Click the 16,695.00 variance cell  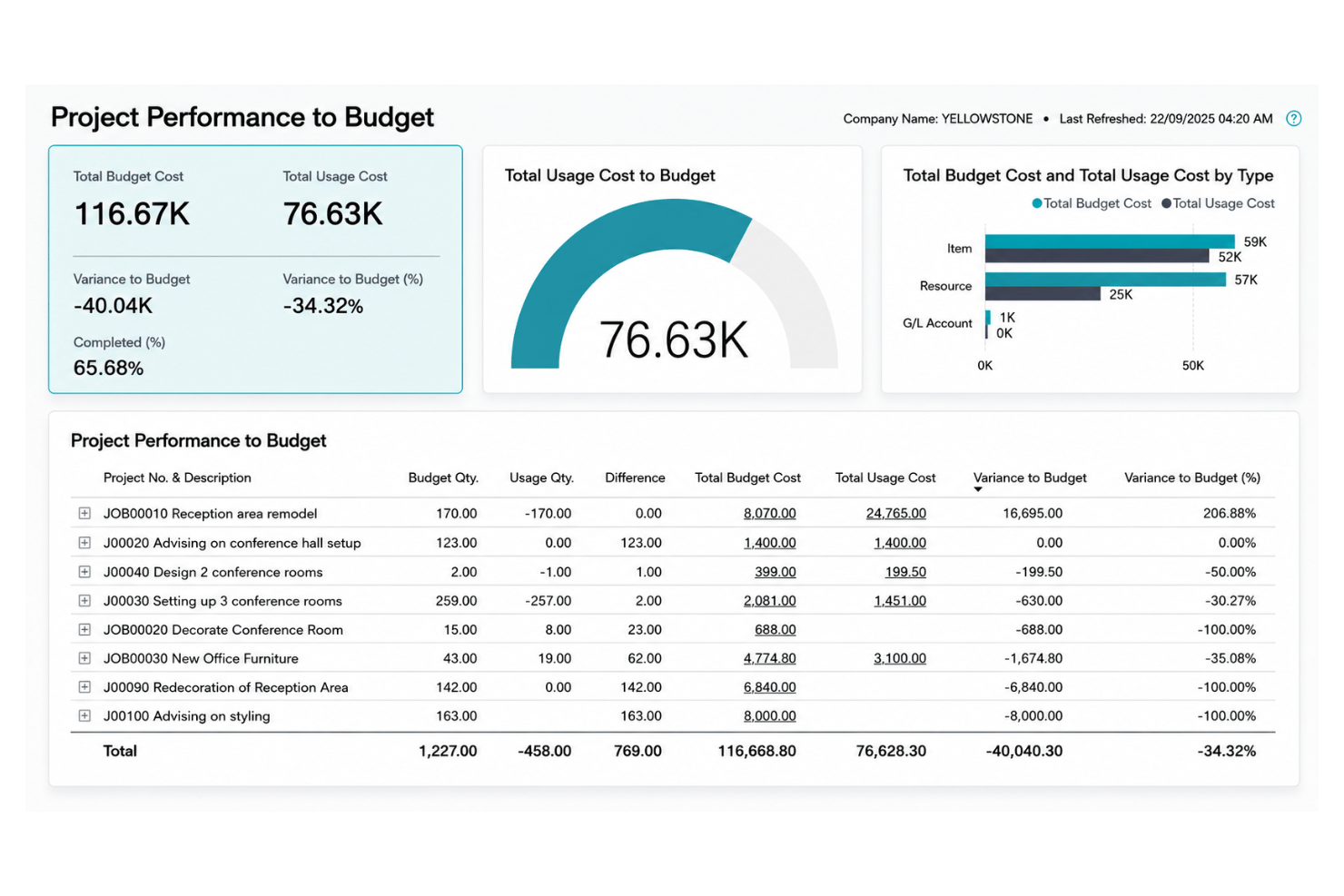pyautogui.click(x=1033, y=514)
